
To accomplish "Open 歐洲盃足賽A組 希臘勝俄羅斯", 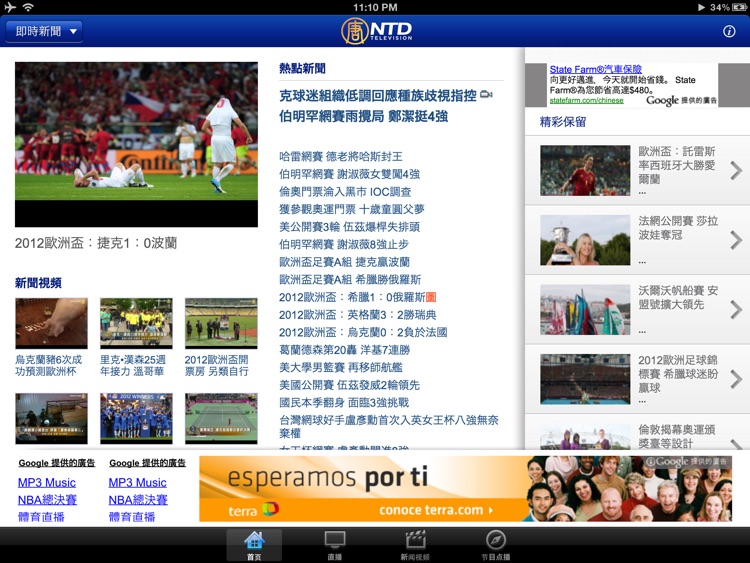I will 350,279.
